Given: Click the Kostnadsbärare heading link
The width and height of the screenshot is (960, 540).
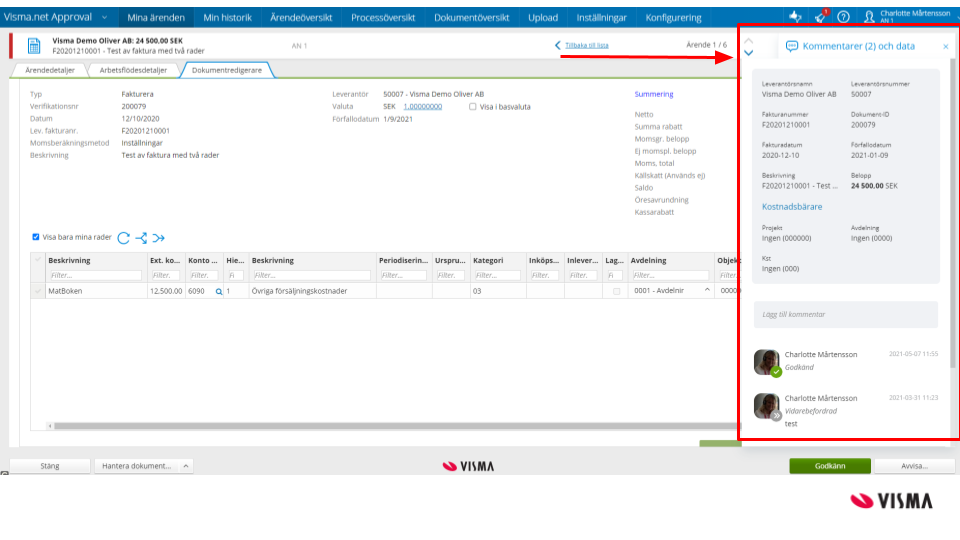Looking at the screenshot, I should click(x=792, y=207).
